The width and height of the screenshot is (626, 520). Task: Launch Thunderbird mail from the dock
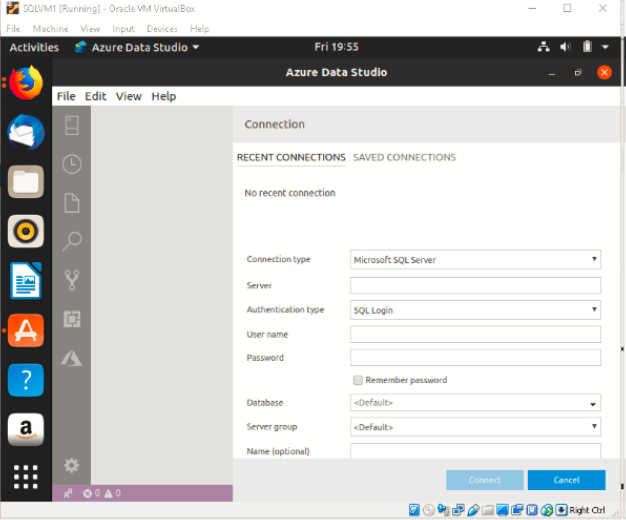coord(26,132)
